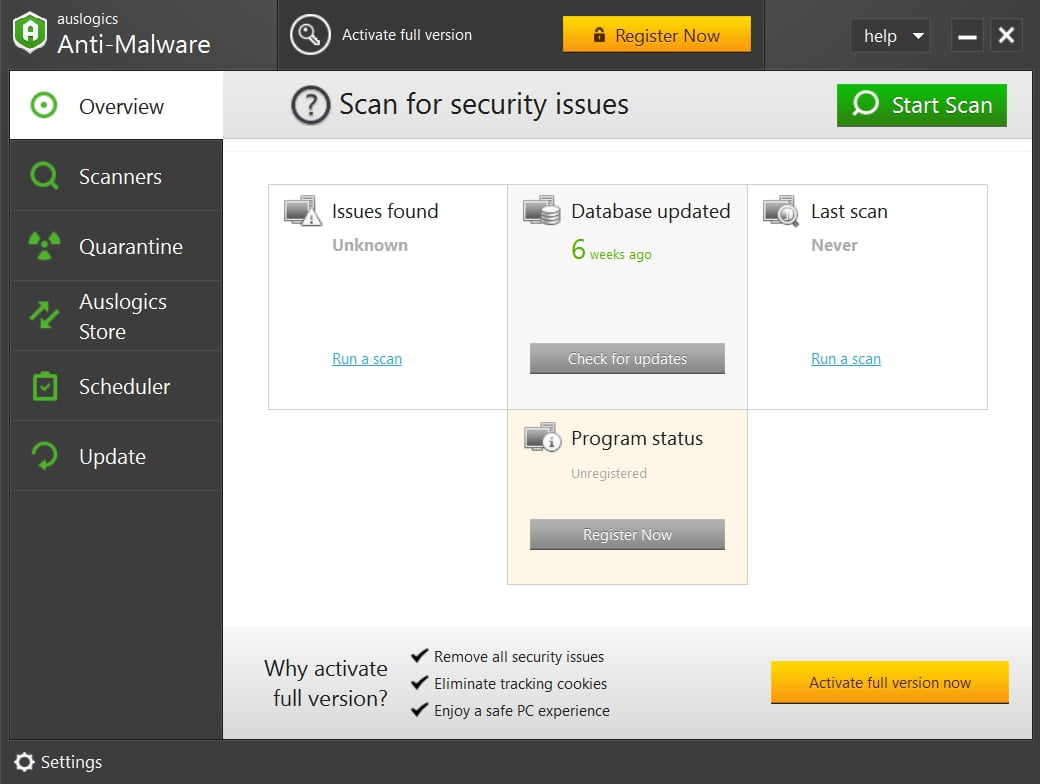This screenshot has height=784, width=1040.
Task: Open Settings via the gear icon
Action: [24, 762]
